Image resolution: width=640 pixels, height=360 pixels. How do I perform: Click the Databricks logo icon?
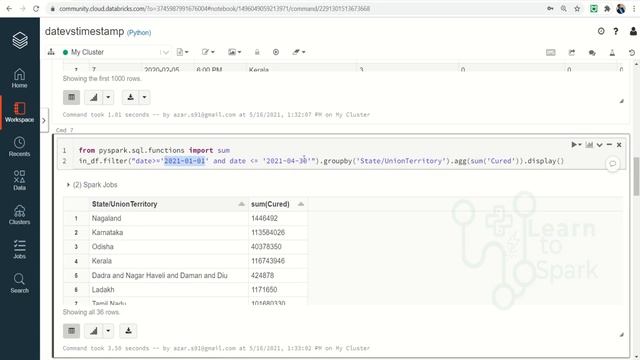point(20,40)
